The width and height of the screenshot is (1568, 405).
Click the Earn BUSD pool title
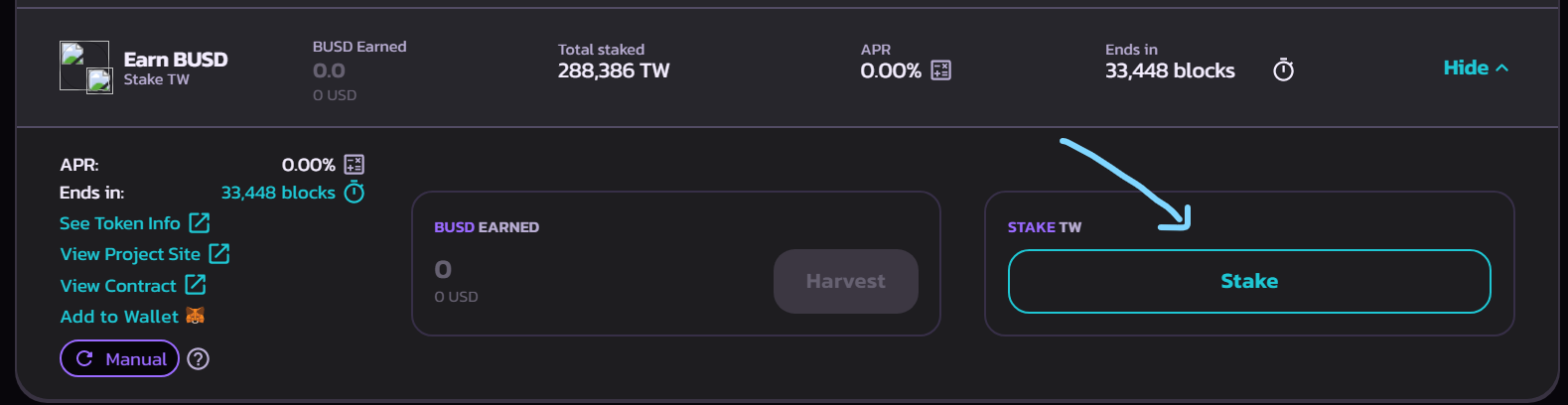pyautogui.click(x=176, y=60)
